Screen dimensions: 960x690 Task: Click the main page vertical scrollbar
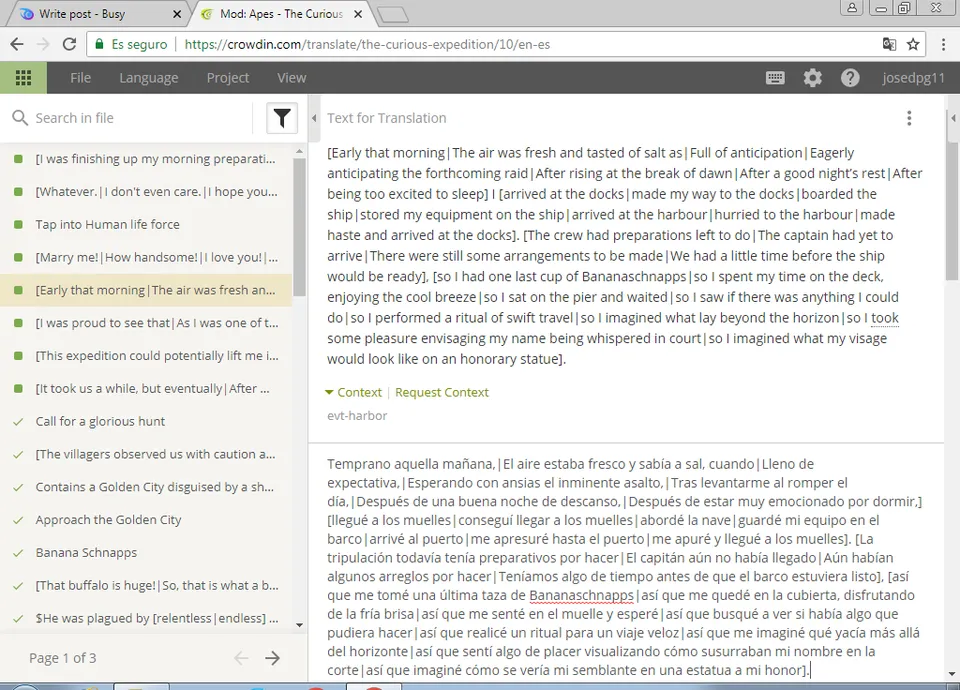click(953, 211)
